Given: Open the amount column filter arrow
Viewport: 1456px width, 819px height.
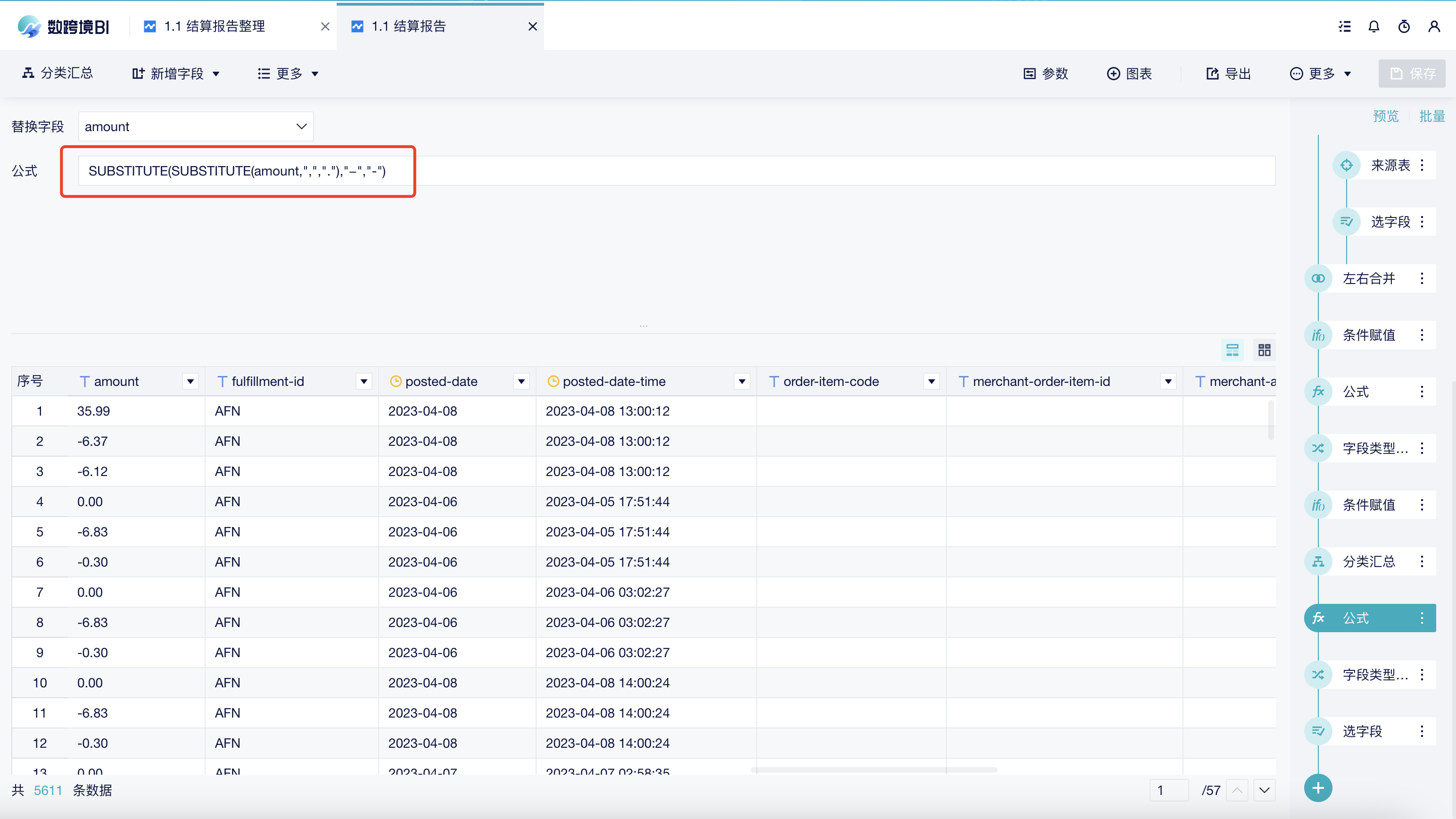Looking at the screenshot, I should pos(190,382).
